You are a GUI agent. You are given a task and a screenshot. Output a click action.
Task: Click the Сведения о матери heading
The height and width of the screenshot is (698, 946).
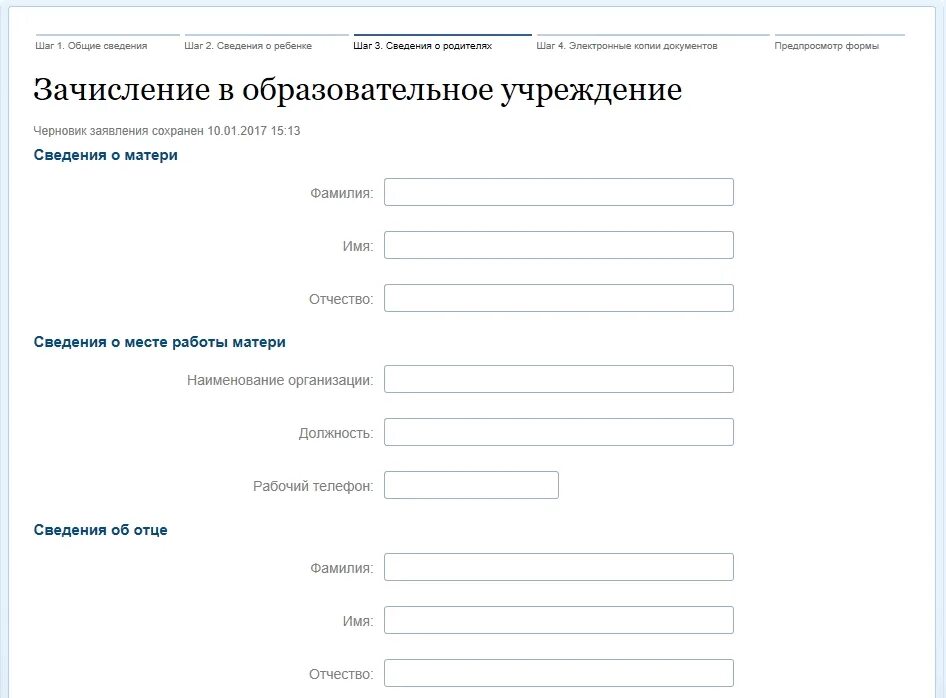pyautogui.click(x=106, y=155)
